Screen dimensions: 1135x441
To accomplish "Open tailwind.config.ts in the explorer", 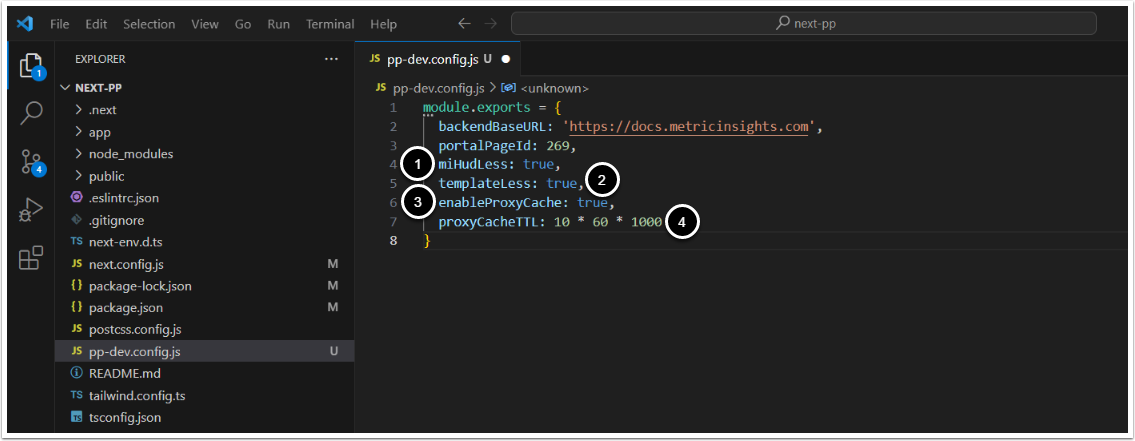I will point(138,395).
